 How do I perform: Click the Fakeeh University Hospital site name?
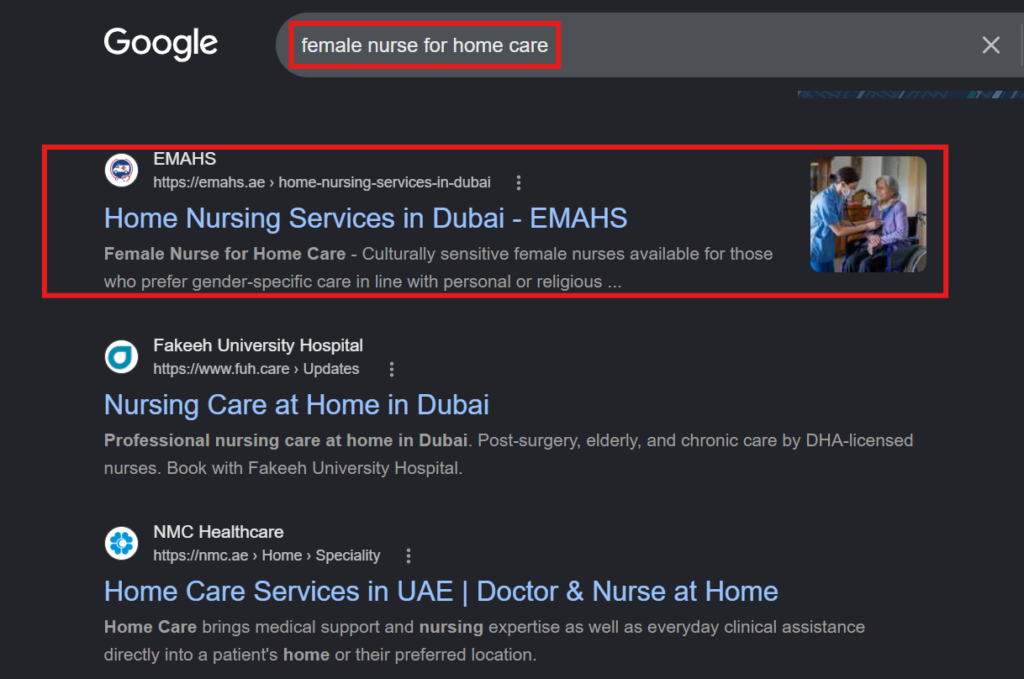coord(258,345)
